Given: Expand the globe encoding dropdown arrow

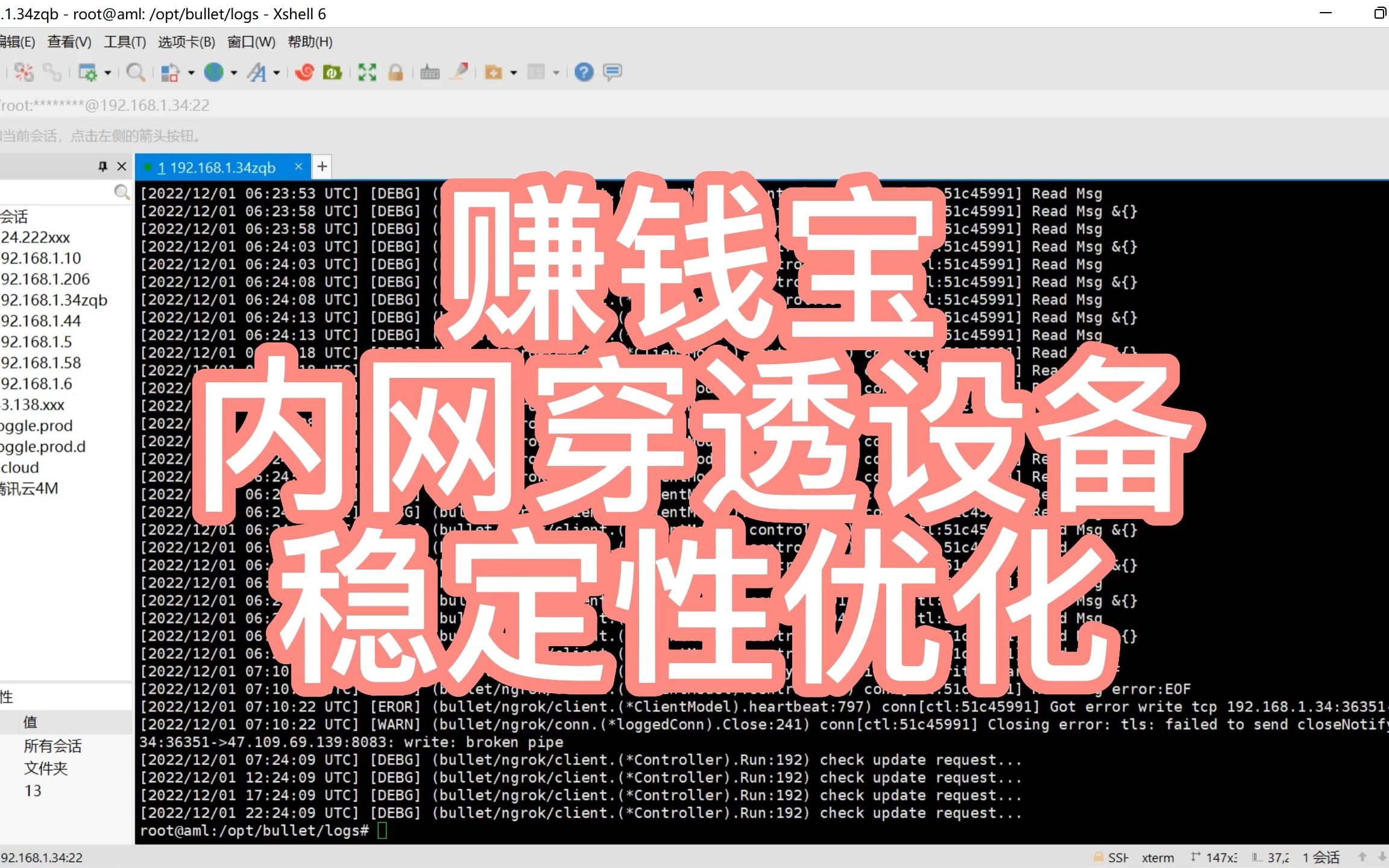Looking at the screenshot, I should pyautogui.click(x=234, y=73).
